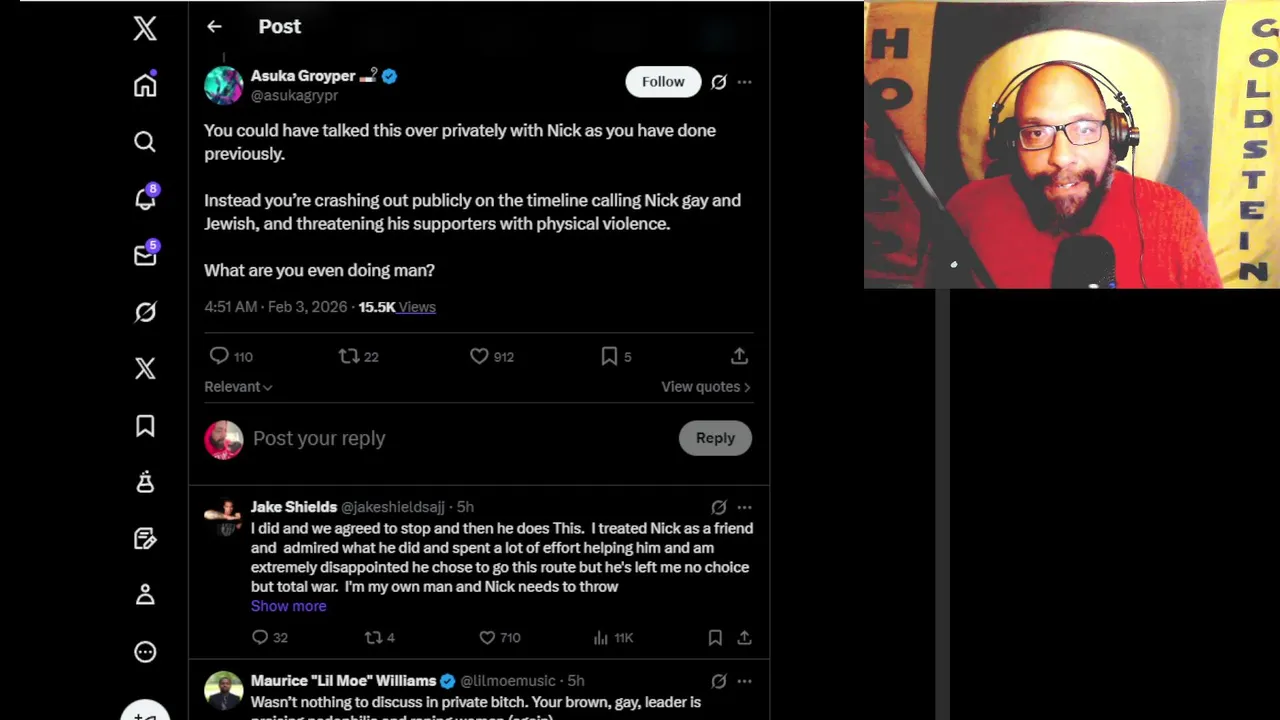
Task: Open the Messages envelope icon
Action: pos(145,256)
